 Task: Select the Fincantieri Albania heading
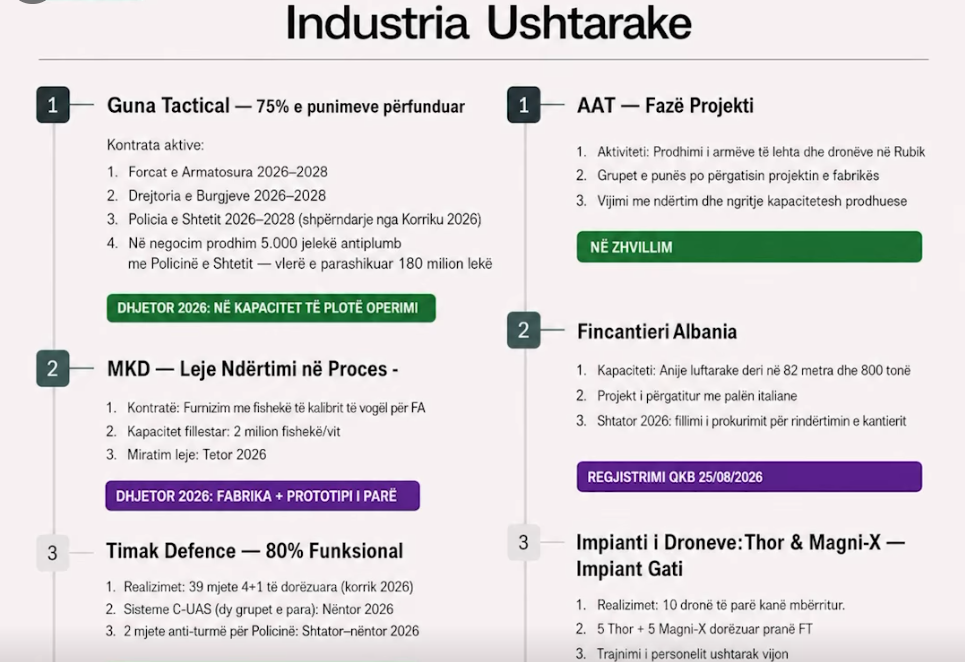pos(657,332)
